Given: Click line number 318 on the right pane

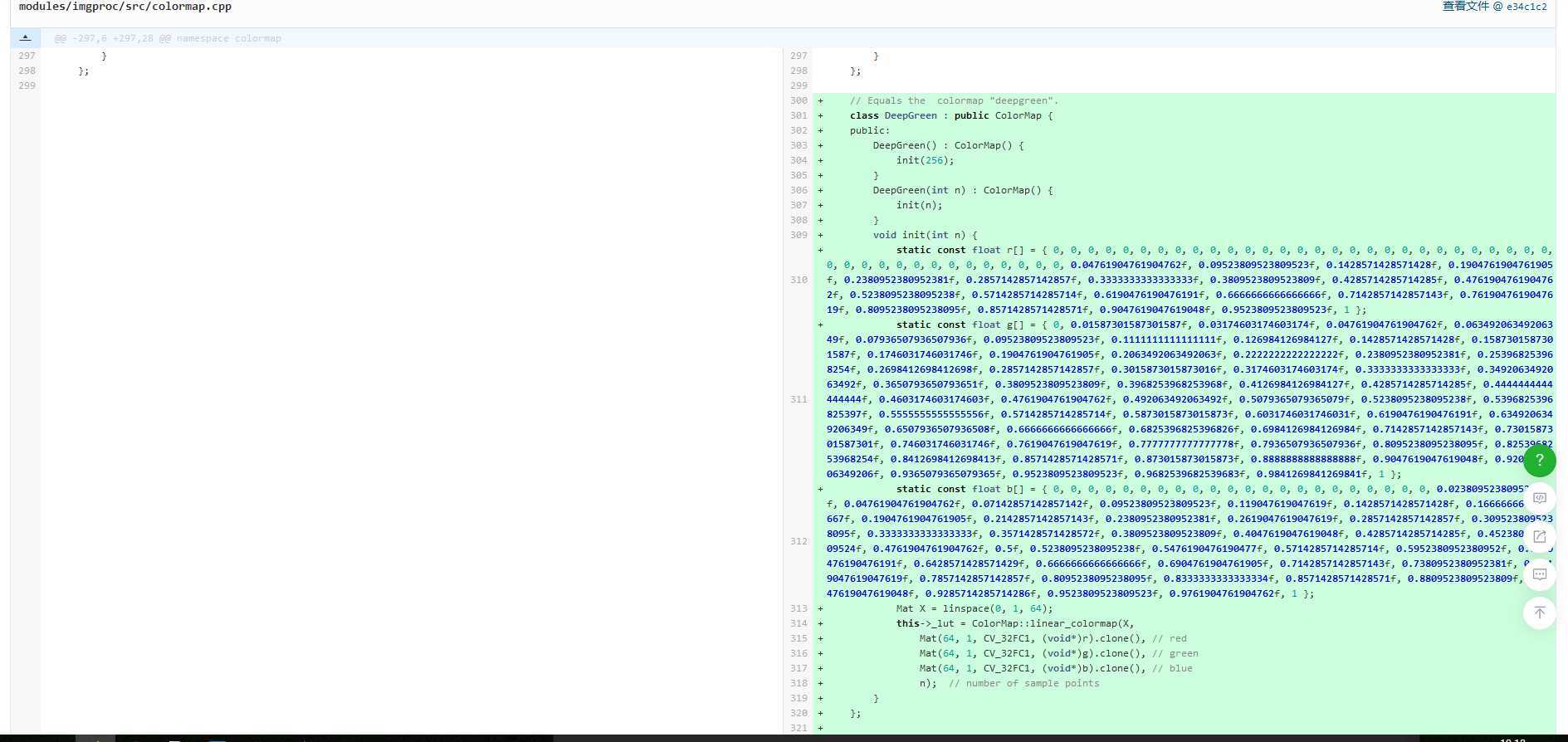Looking at the screenshot, I should [799, 683].
